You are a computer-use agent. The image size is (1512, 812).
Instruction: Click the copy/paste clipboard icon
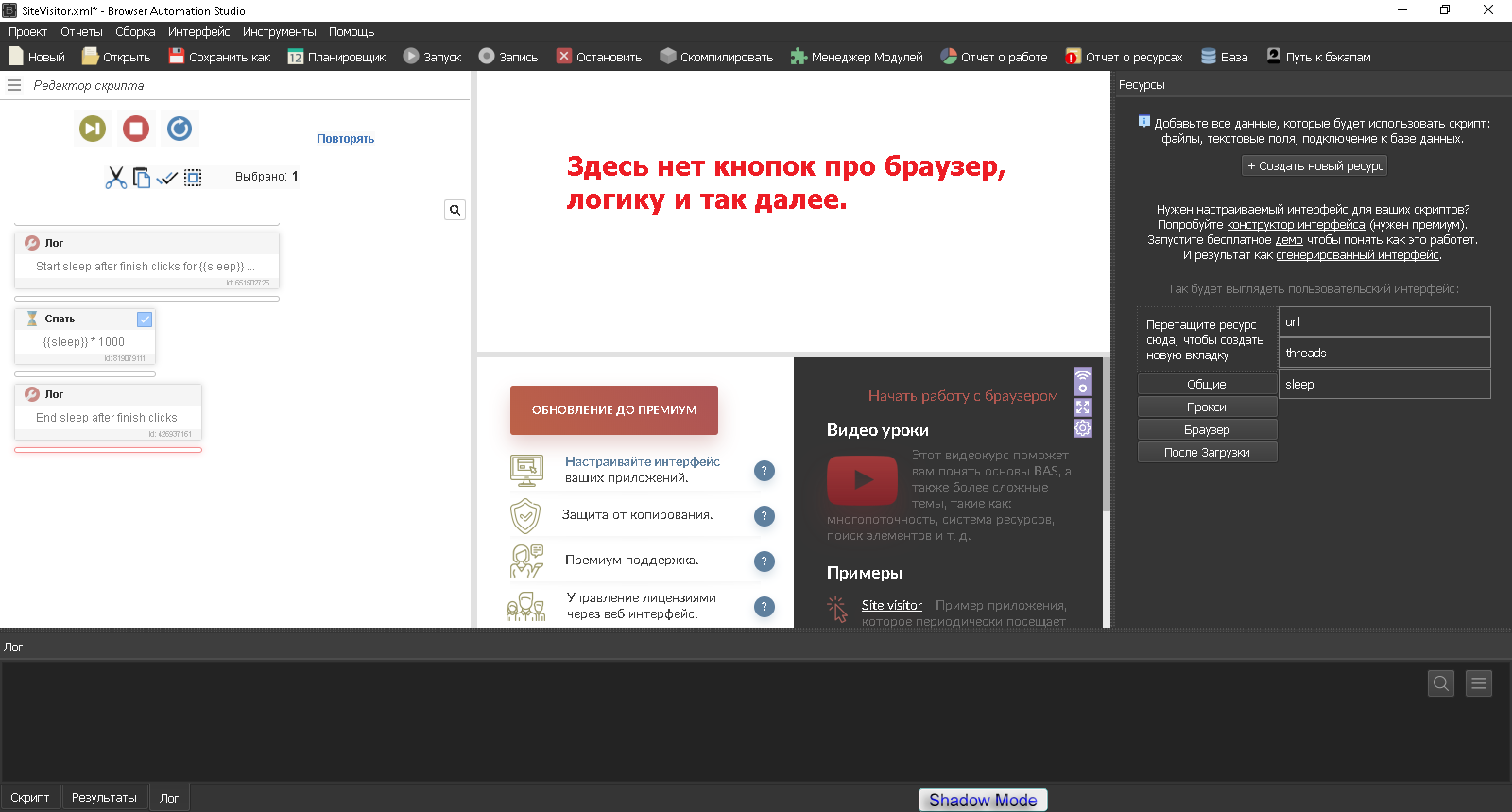click(x=142, y=178)
